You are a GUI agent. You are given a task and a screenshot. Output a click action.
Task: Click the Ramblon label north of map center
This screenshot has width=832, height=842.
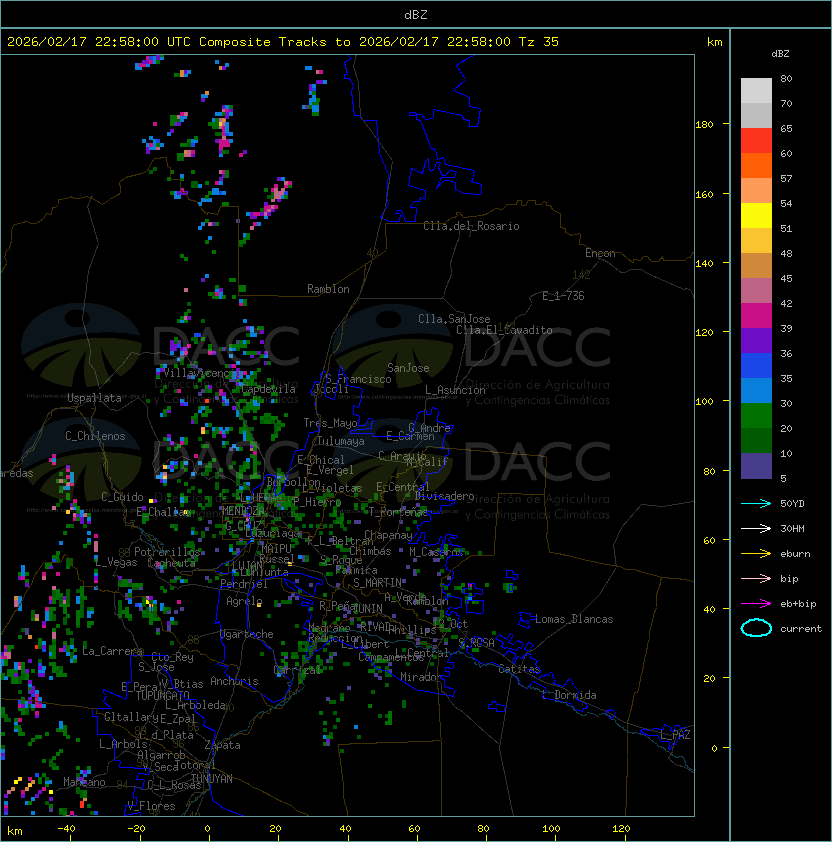(328, 289)
